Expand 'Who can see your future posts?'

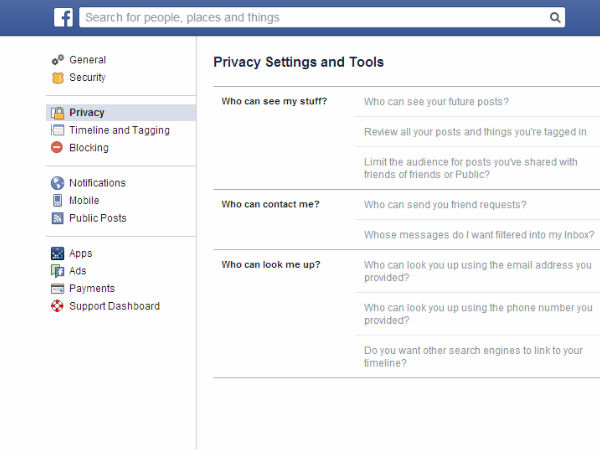tap(436, 102)
